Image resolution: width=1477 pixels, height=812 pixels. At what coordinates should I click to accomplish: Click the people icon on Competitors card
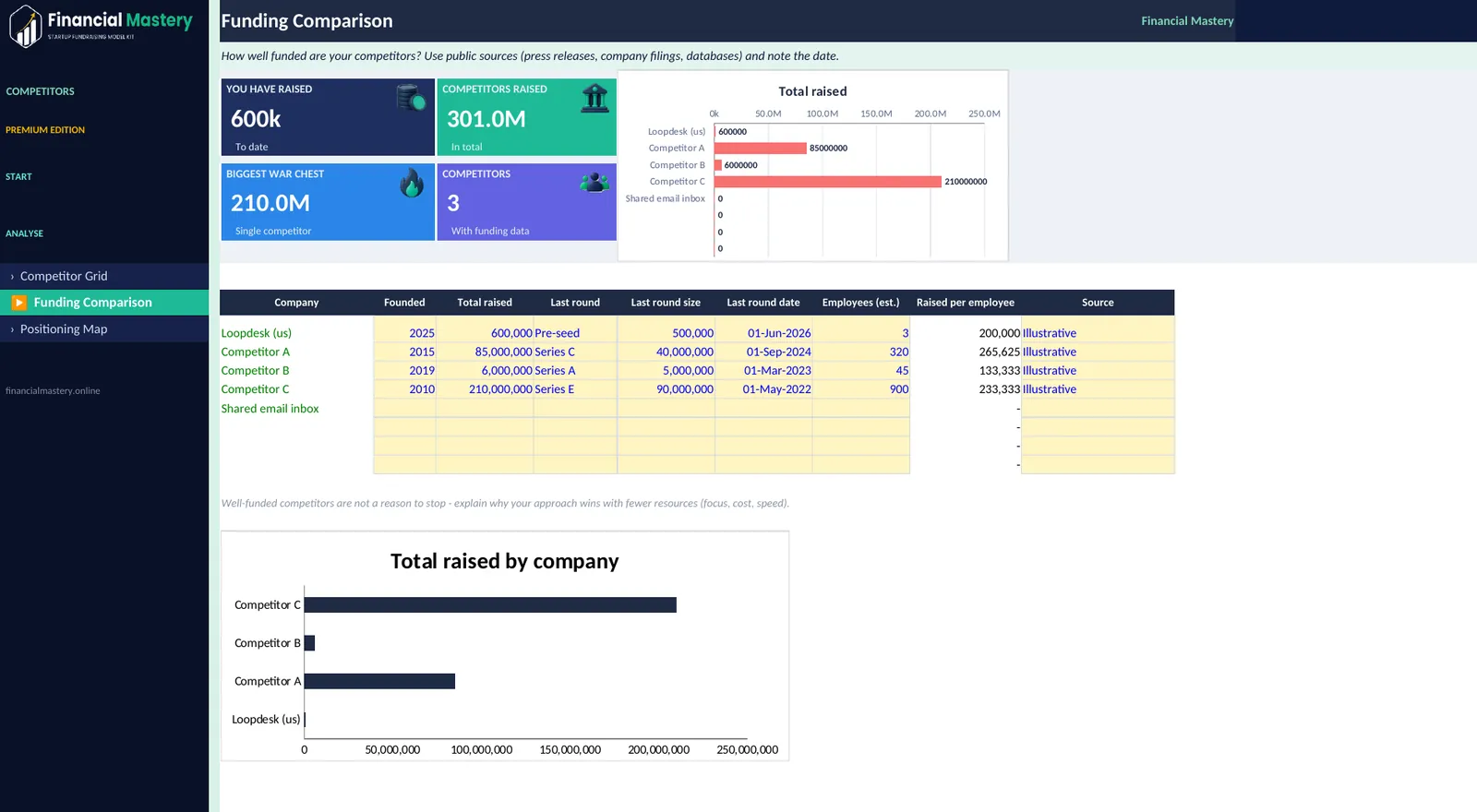[x=594, y=182]
